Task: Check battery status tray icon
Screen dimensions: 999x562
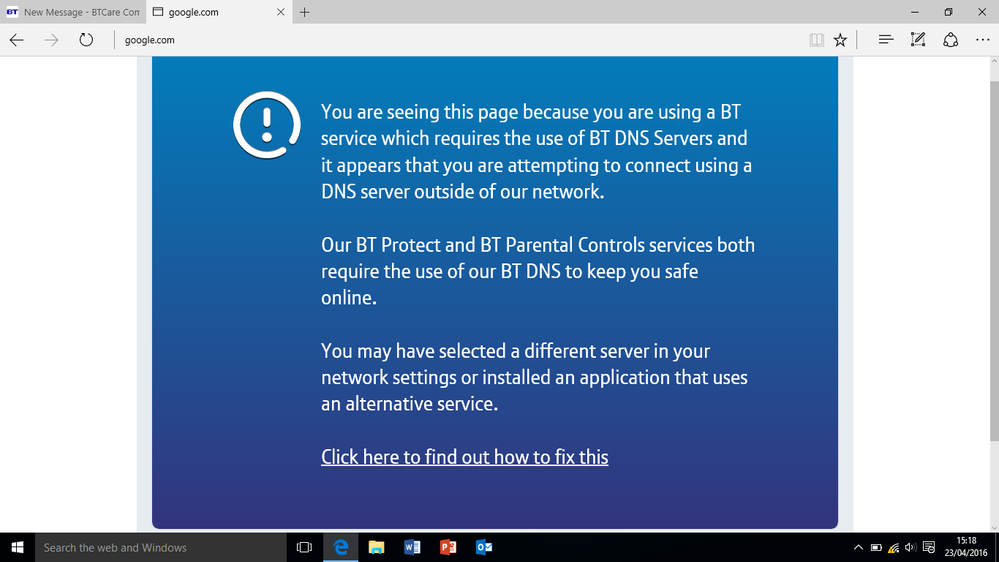Action: tap(876, 547)
